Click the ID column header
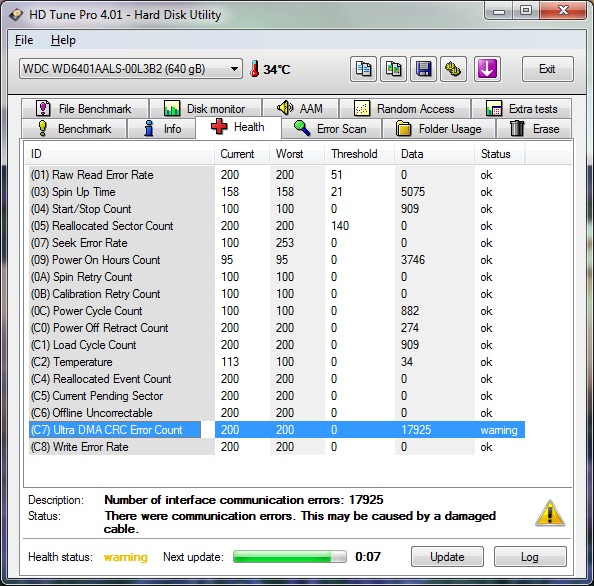The image size is (594, 586). click(x=119, y=154)
